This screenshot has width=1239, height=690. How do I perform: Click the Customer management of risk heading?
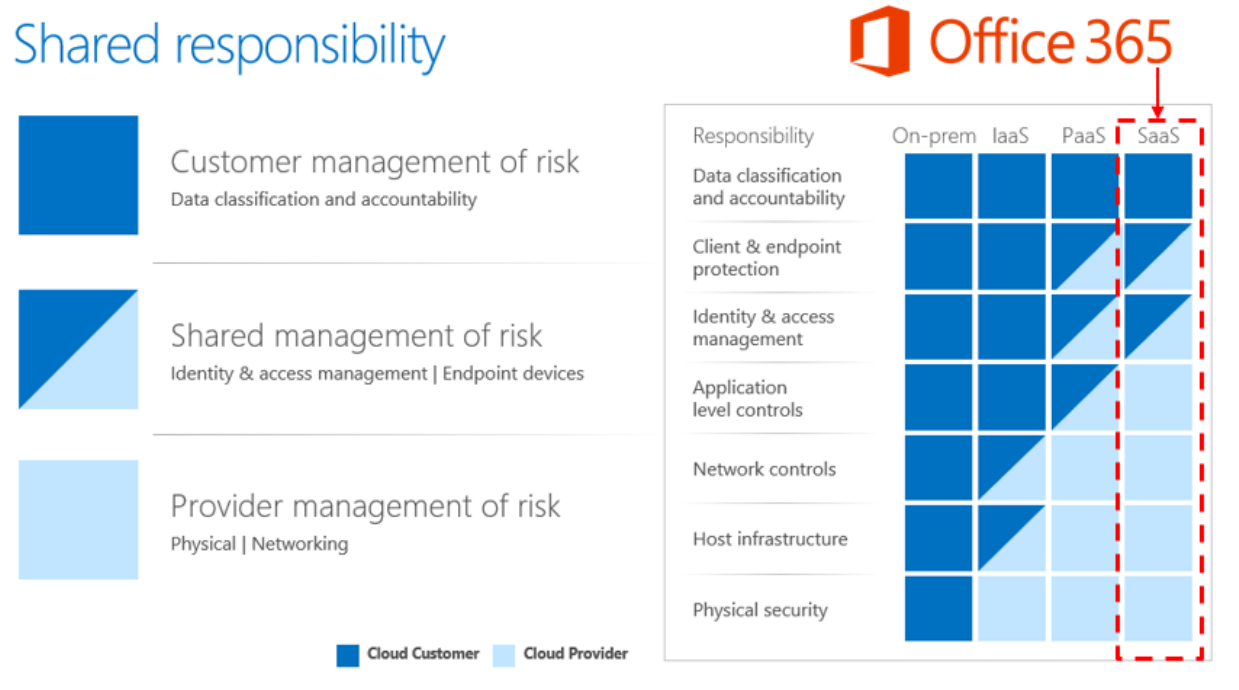pyautogui.click(x=374, y=162)
